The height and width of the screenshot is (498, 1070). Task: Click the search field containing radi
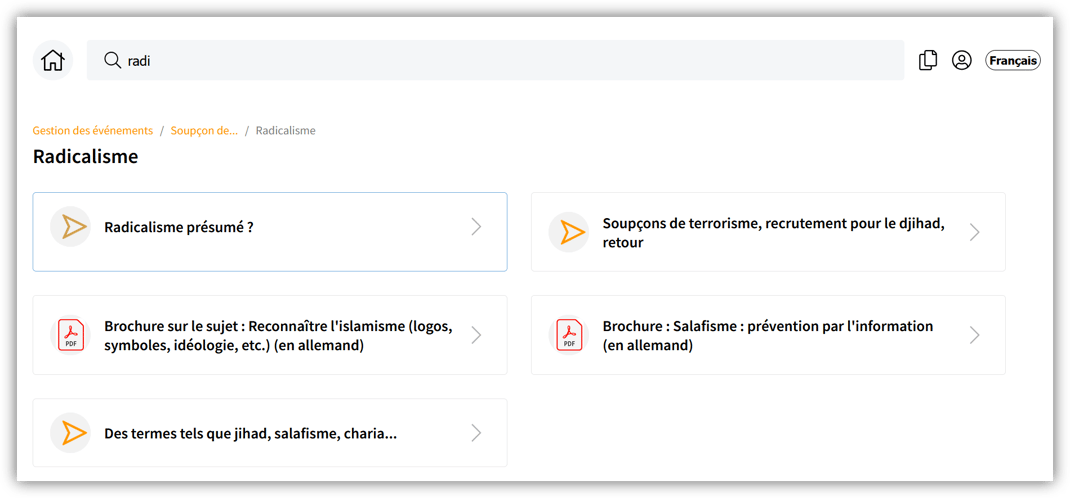click(x=500, y=61)
